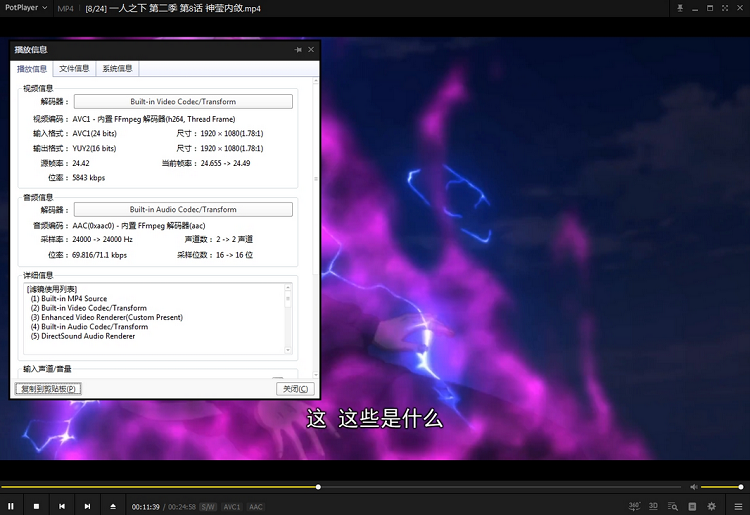Switch to the 系统信息 tab
750x515 pixels.
pyautogui.click(x=117, y=69)
